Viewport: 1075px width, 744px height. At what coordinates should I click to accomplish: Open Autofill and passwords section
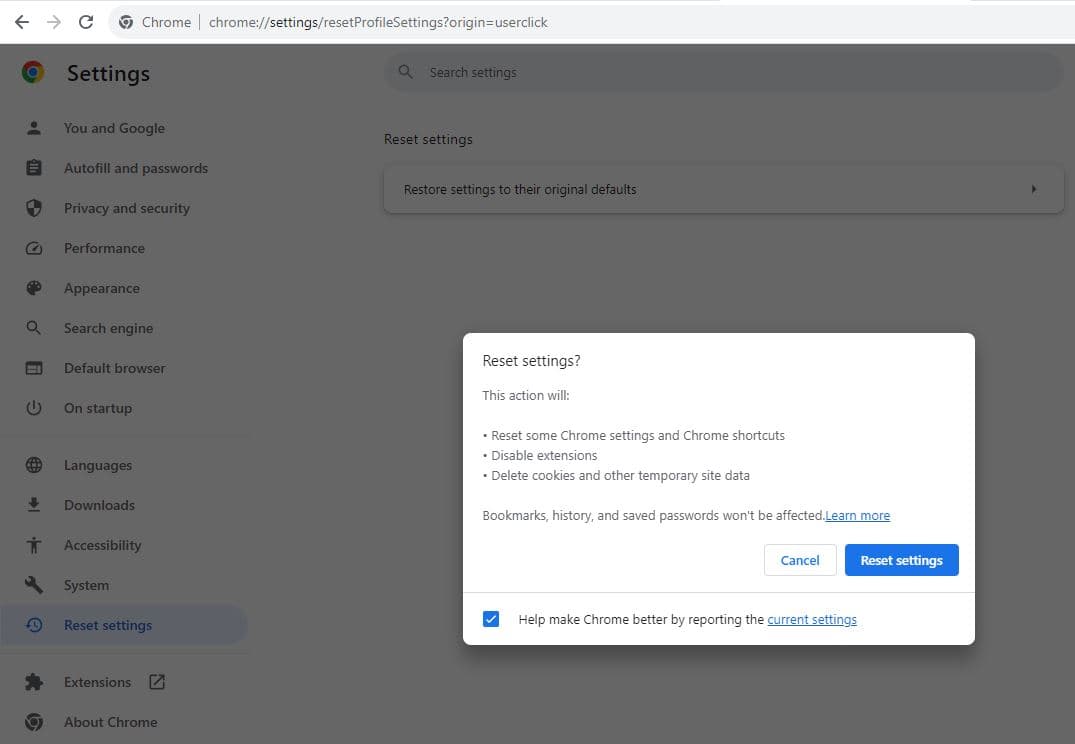click(x=135, y=168)
